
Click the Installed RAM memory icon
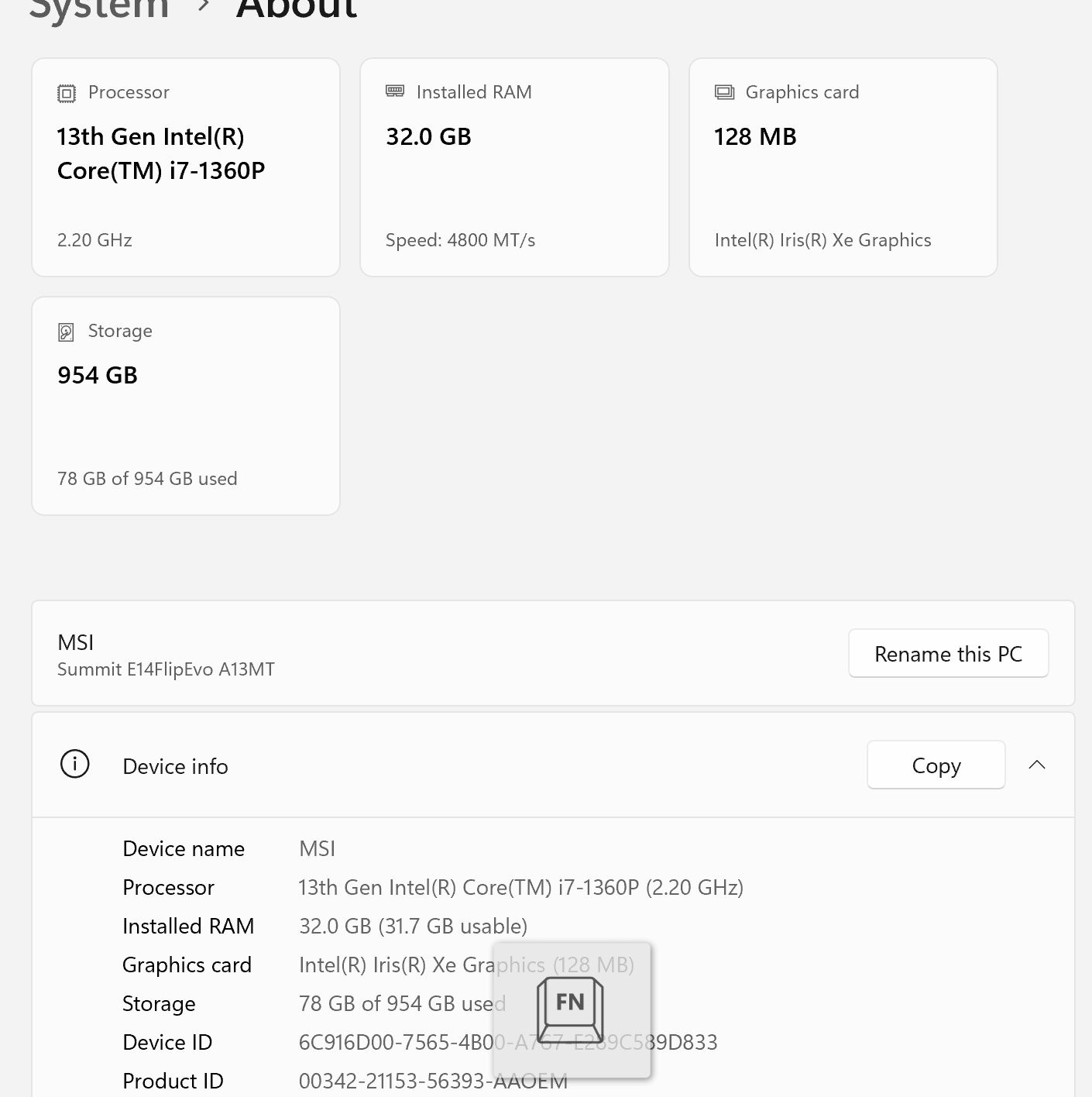point(395,91)
